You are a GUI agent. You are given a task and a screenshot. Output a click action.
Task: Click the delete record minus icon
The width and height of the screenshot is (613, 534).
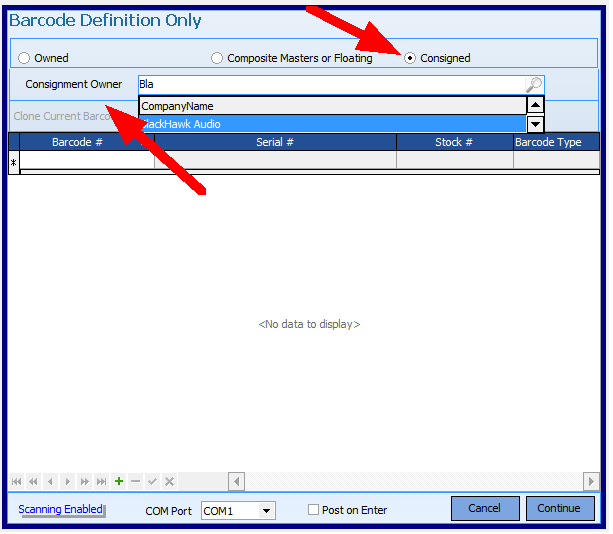tap(136, 482)
